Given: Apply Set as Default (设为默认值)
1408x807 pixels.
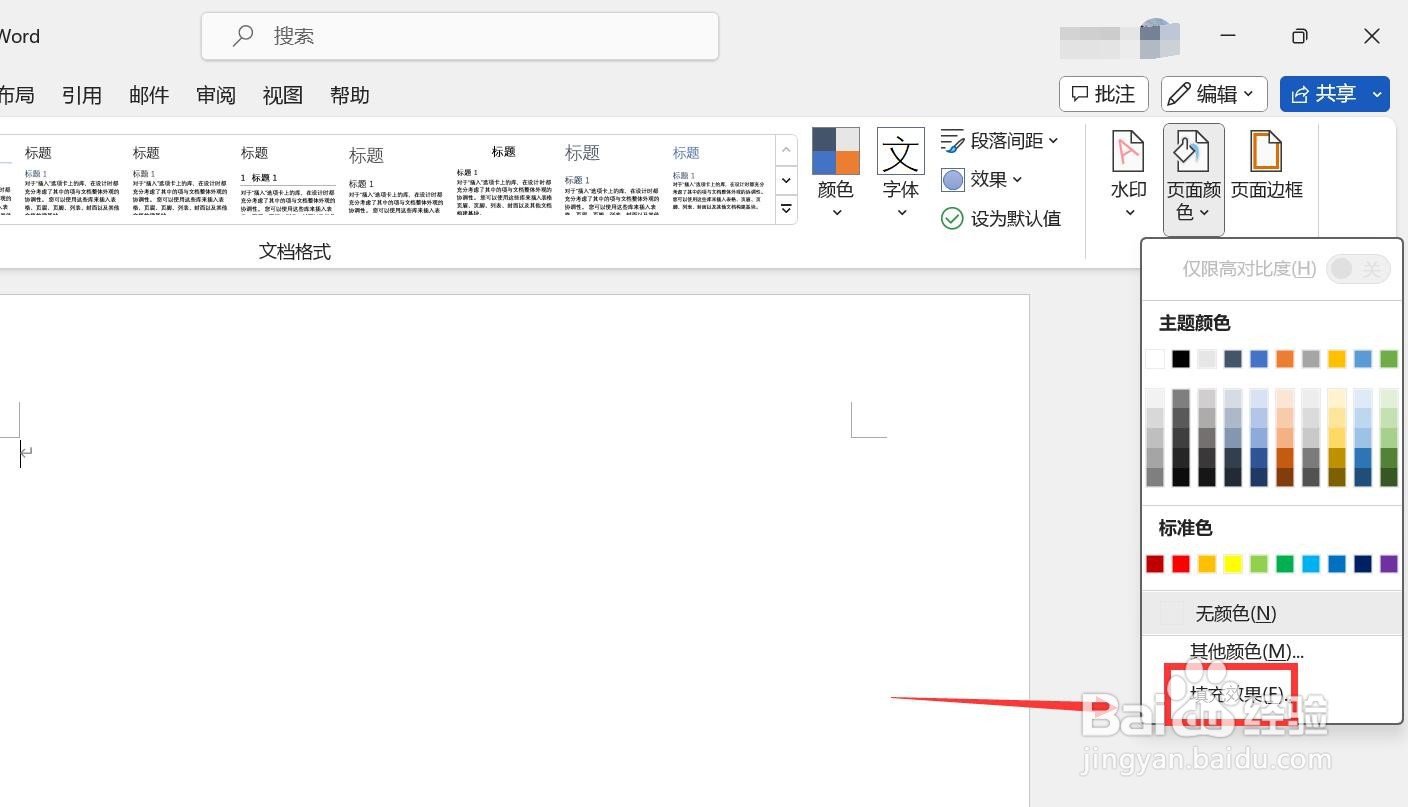Looking at the screenshot, I should tap(1000, 218).
